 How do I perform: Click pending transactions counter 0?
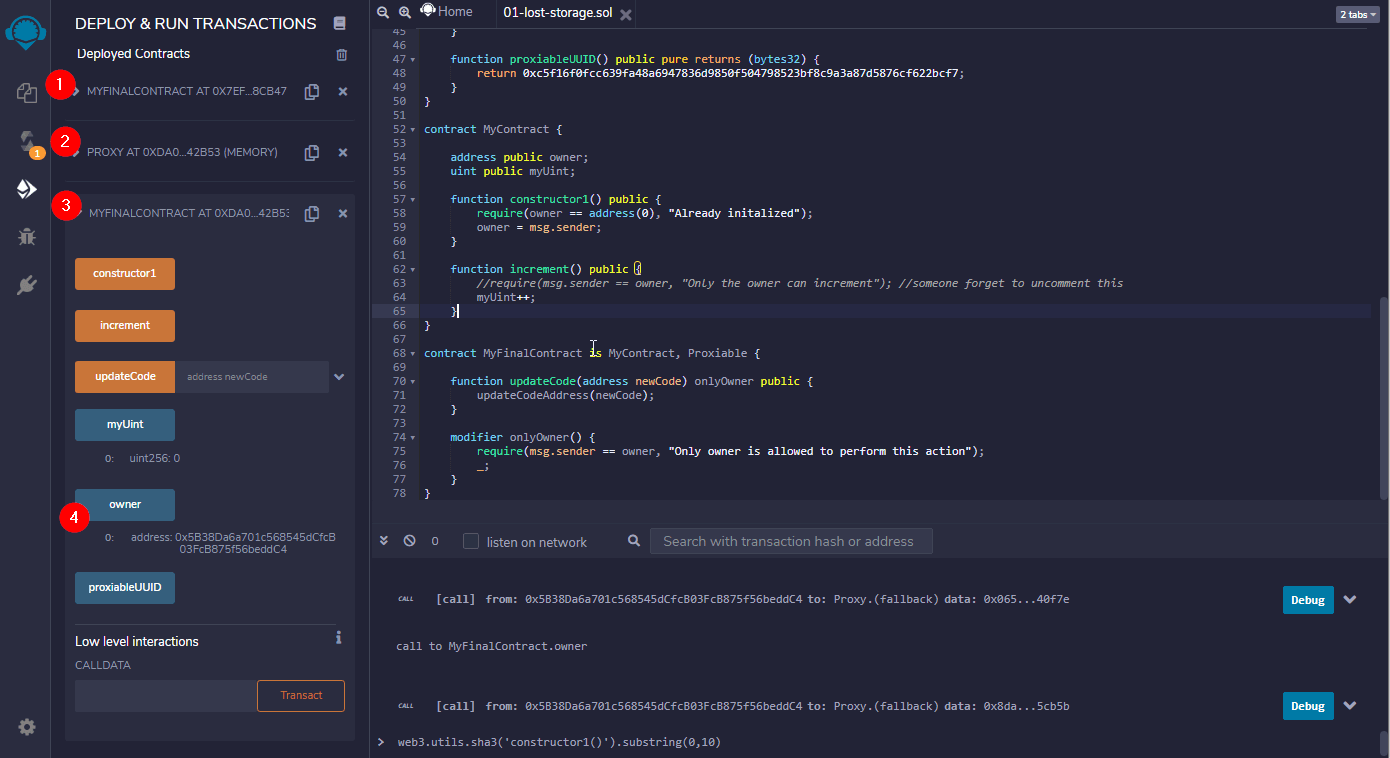coord(435,541)
